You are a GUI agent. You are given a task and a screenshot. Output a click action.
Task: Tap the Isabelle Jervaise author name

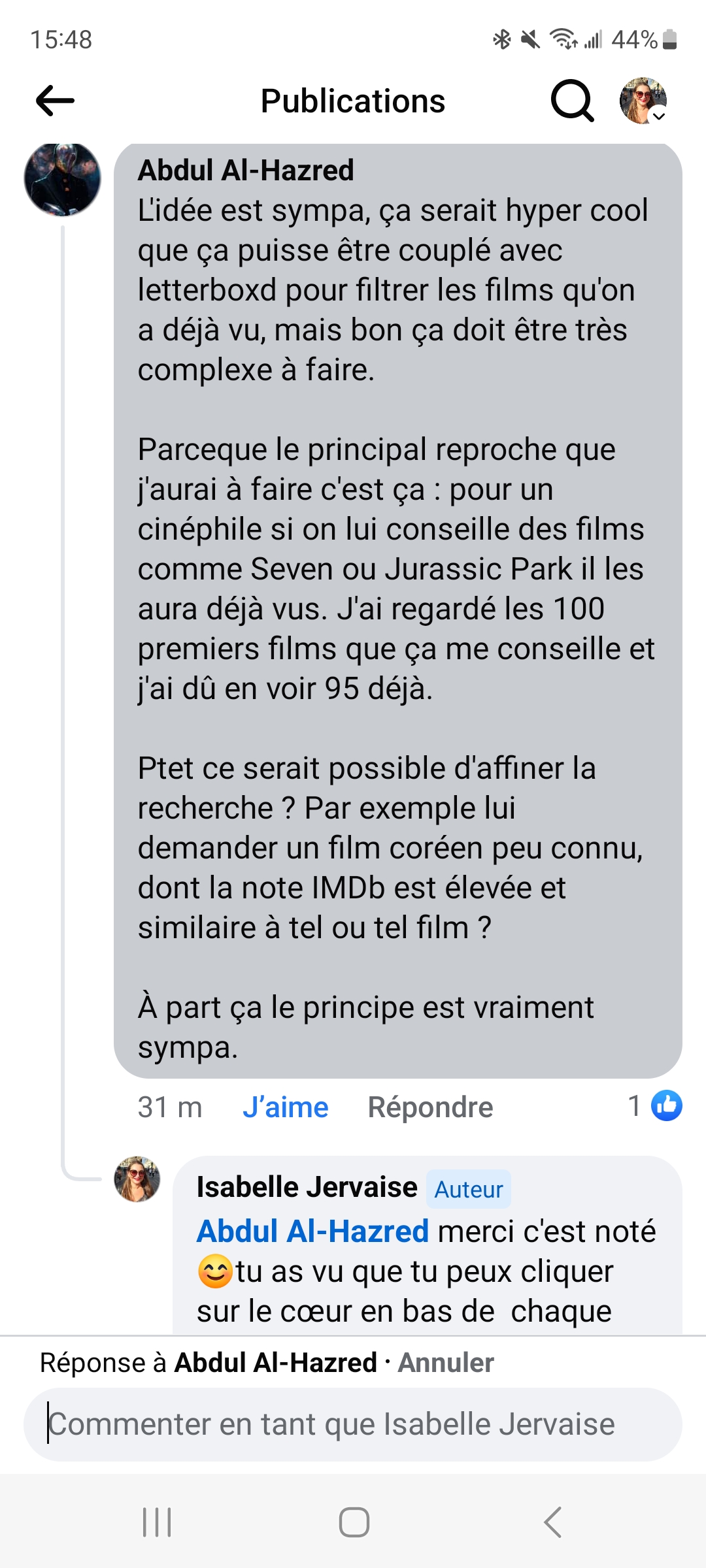[x=307, y=1187]
